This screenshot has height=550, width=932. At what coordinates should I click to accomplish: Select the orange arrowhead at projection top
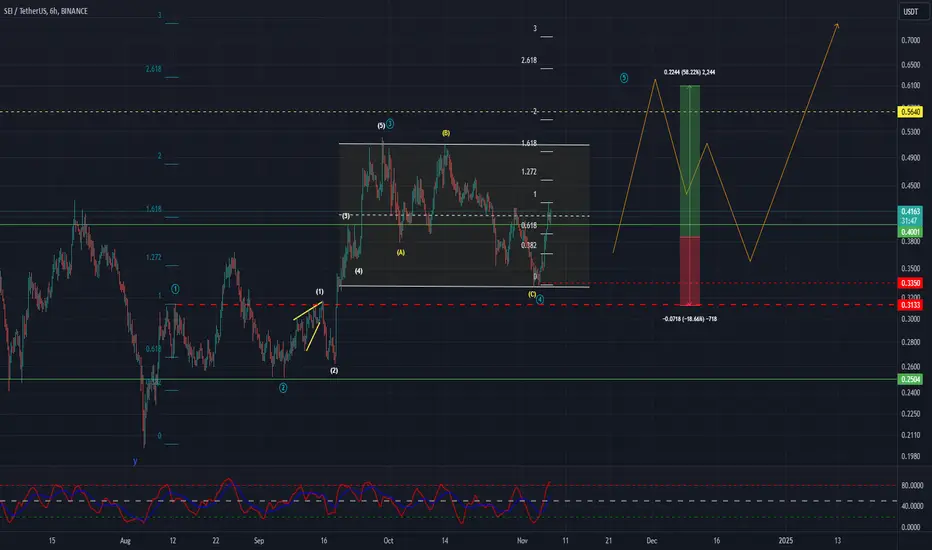[837, 25]
